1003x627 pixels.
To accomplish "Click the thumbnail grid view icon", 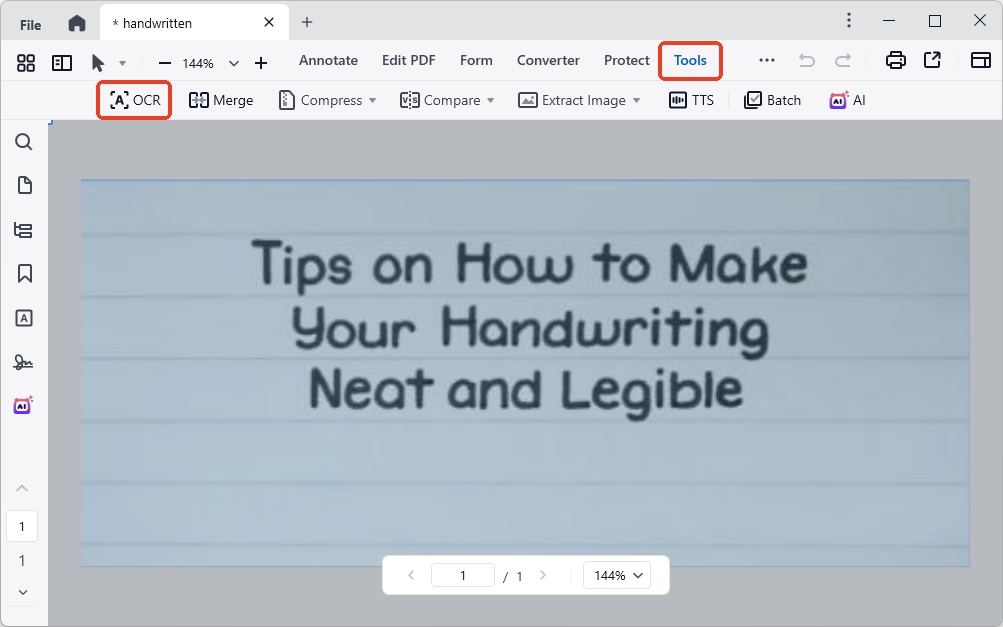I will pyautogui.click(x=26, y=63).
